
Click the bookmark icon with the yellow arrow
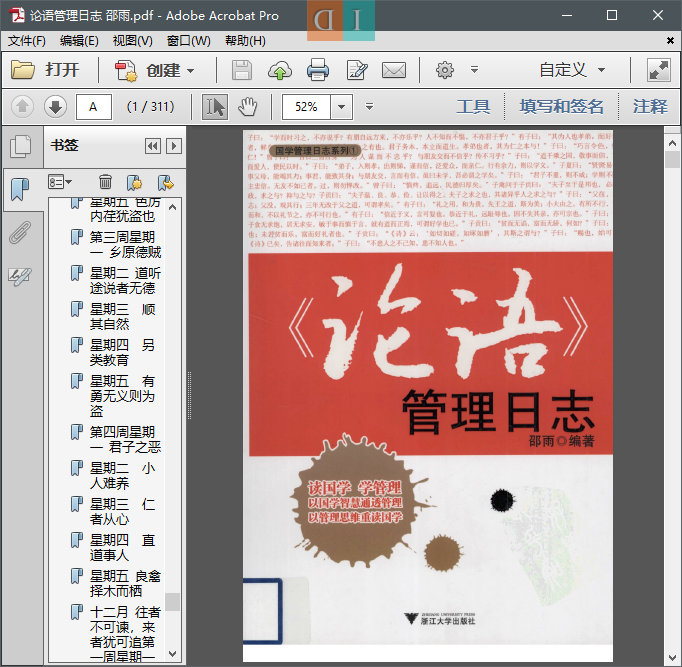click(x=166, y=183)
